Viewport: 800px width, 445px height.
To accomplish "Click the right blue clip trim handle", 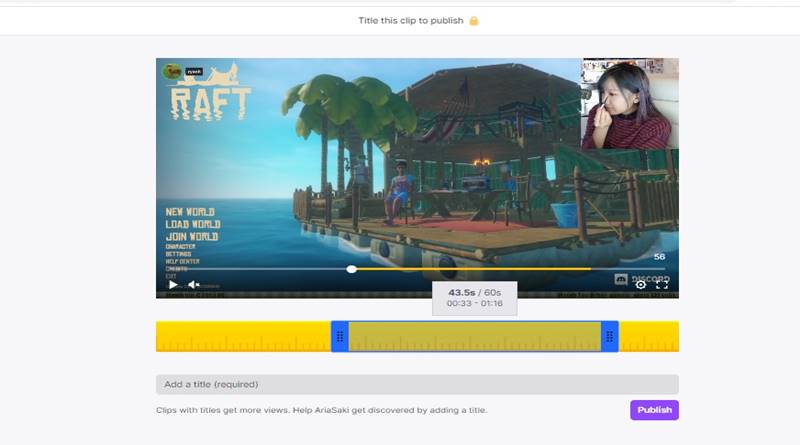I will pos(610,336).
